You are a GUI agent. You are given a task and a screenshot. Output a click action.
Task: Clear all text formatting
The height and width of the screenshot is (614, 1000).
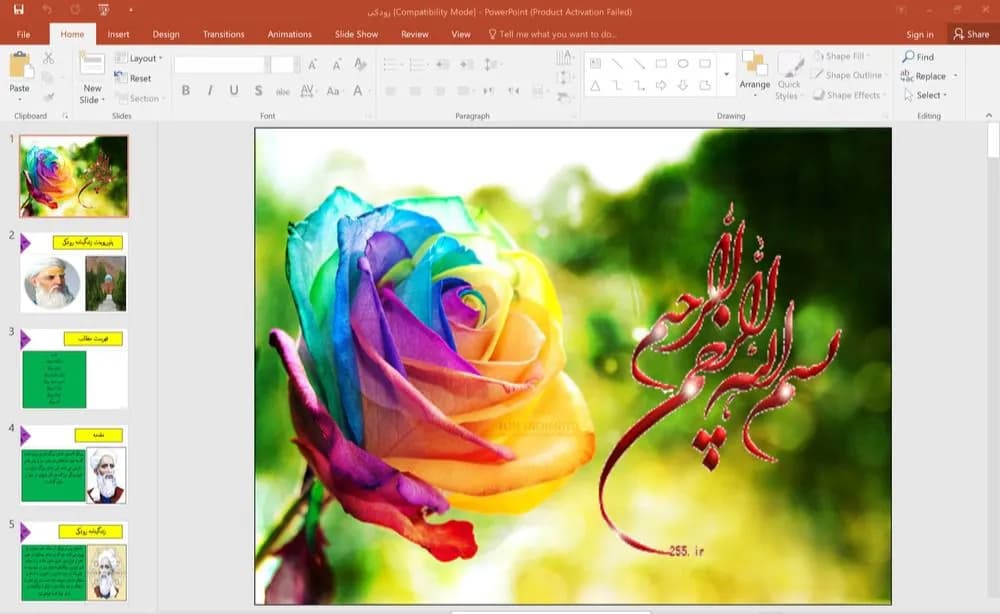pyautogui.click(x=360, y=64)
